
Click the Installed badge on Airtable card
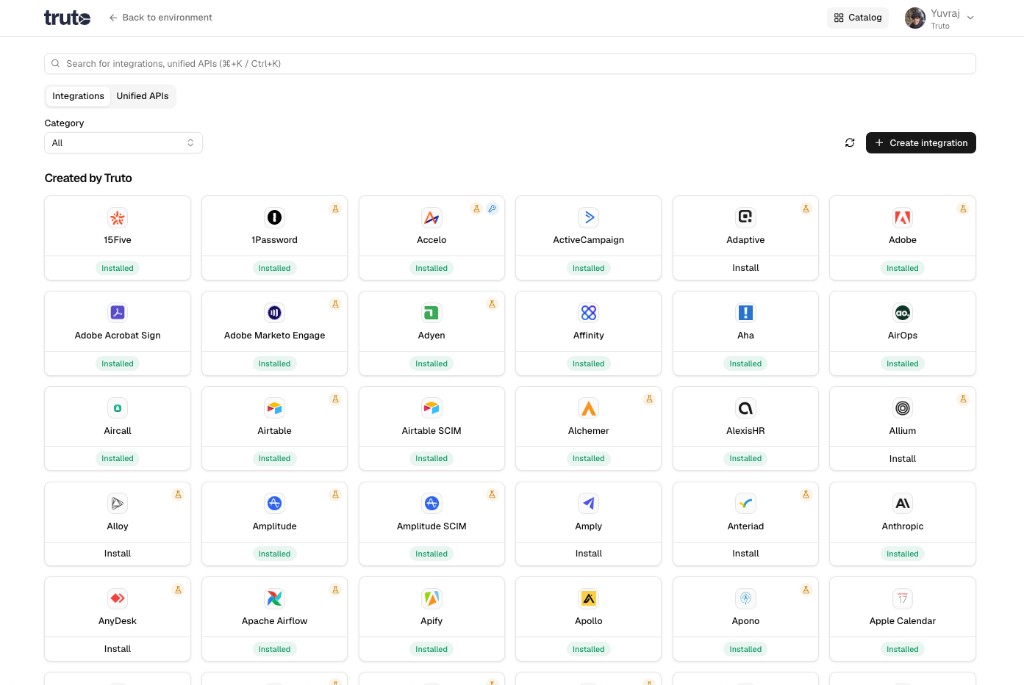click(x=274, y=458)
